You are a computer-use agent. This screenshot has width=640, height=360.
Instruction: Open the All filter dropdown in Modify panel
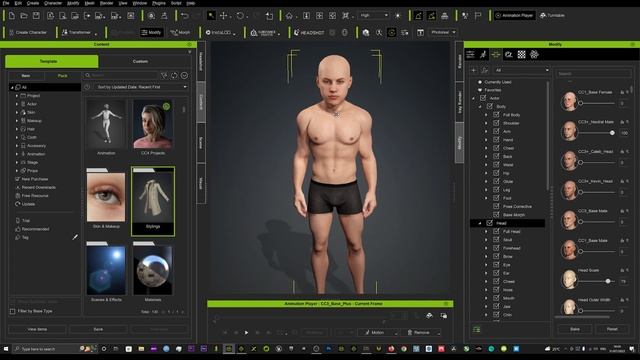click(x=521, y=70)
